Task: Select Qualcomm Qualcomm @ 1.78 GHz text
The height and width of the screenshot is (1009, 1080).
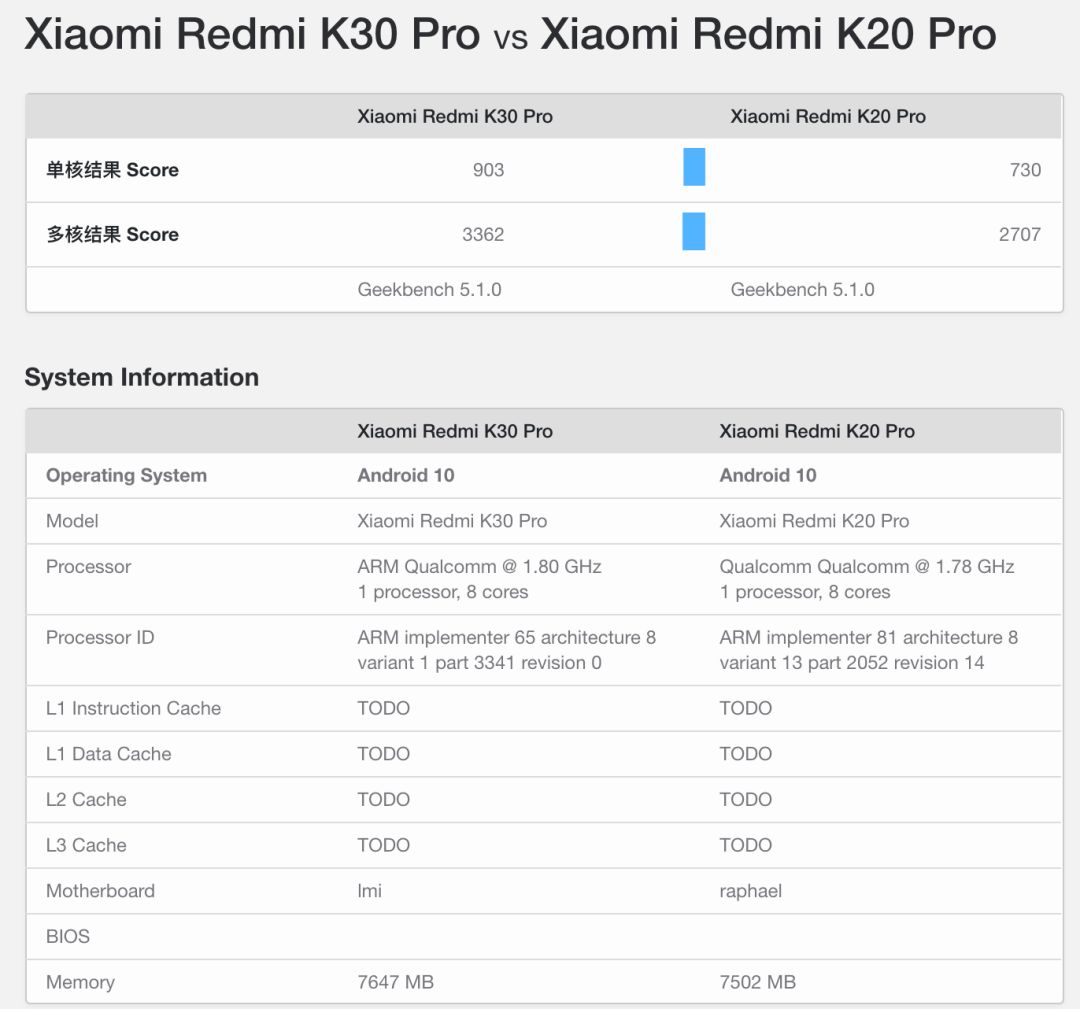Action: click(x=866, y=567)
